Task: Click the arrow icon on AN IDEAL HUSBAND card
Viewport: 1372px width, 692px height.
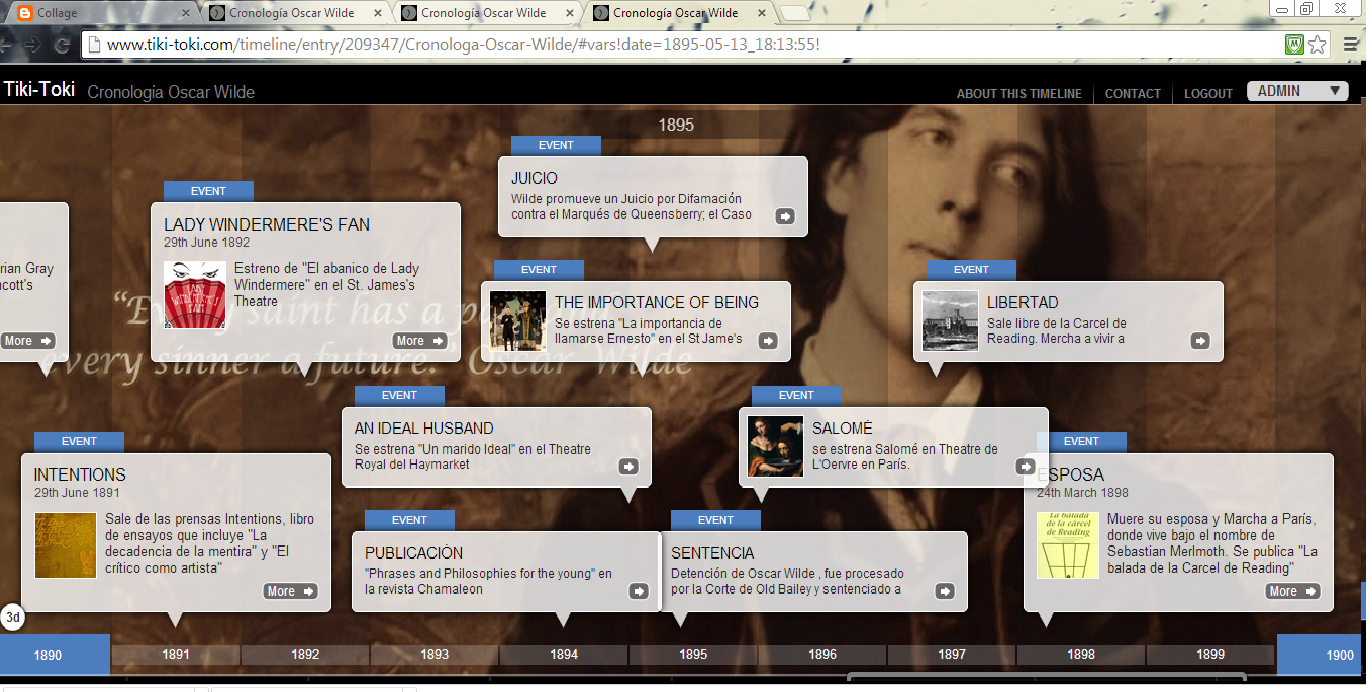Action: point(628,466)
